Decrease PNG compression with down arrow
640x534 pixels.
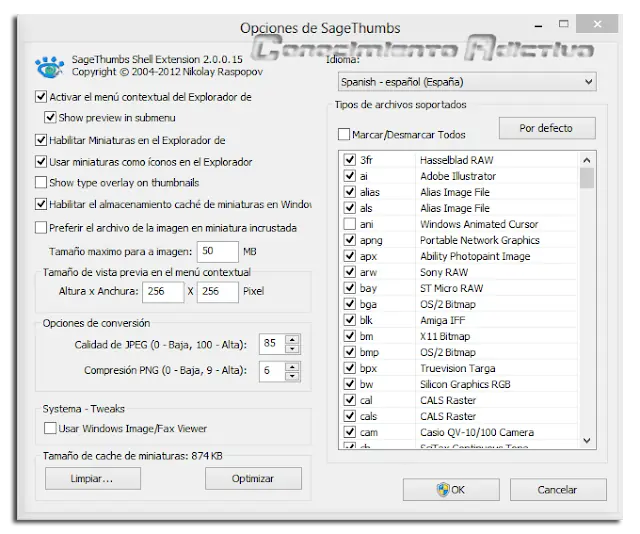coord(292,376)
